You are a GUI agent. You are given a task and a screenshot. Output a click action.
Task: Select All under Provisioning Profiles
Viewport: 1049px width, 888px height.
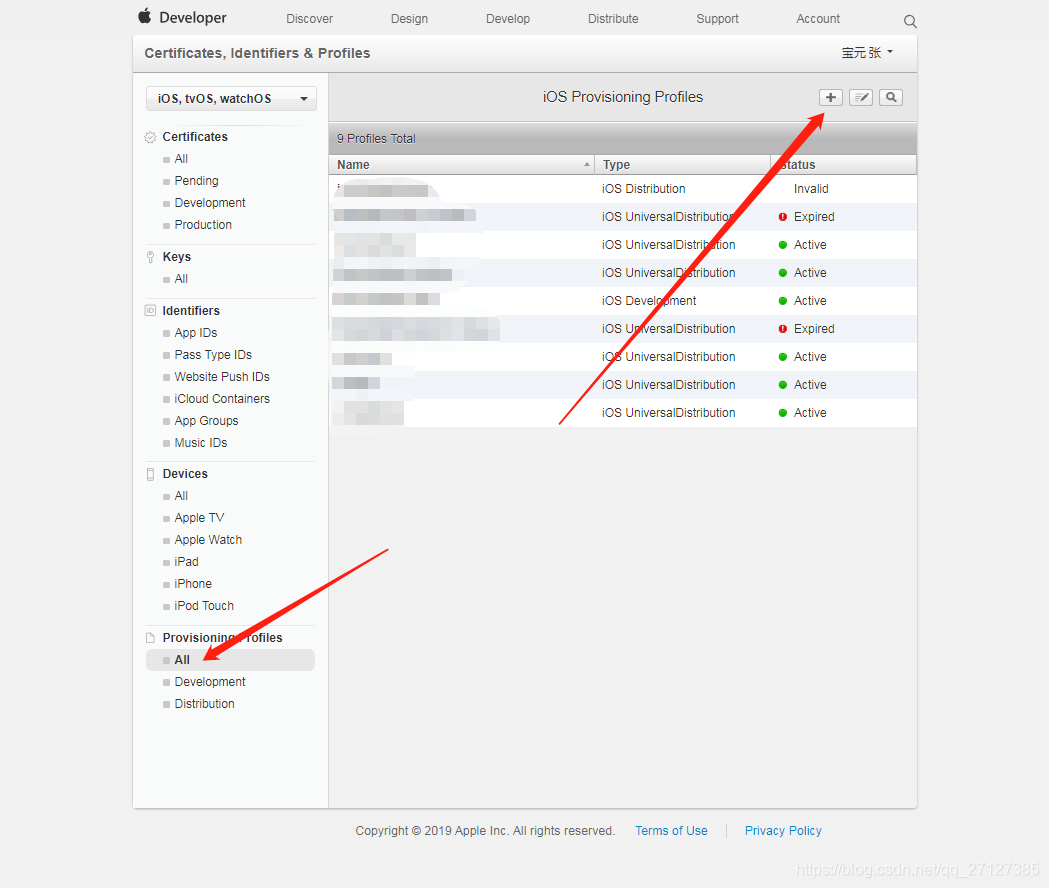pos(230,660)
